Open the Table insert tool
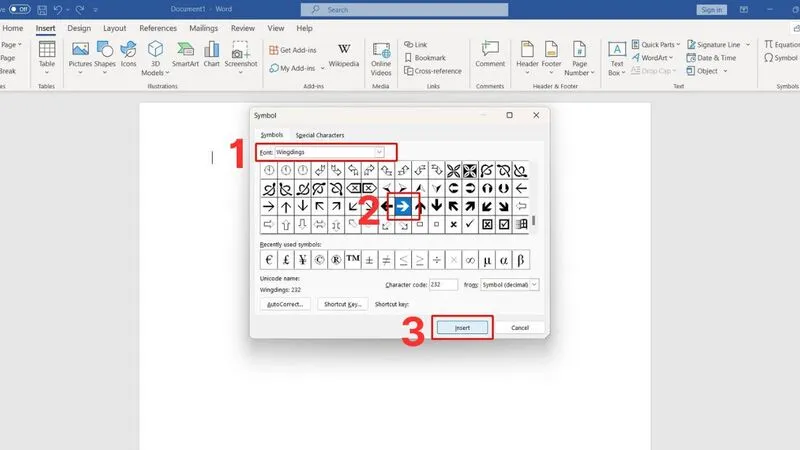This screenshot has width=800, height=450. (x=46, y=58)
